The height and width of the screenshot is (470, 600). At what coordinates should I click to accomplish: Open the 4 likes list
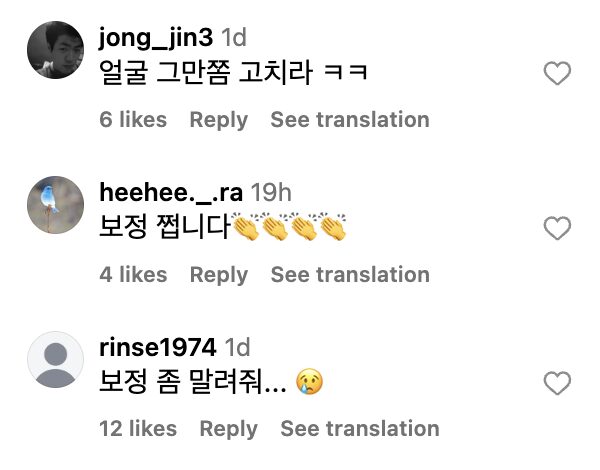coord(133,274)
